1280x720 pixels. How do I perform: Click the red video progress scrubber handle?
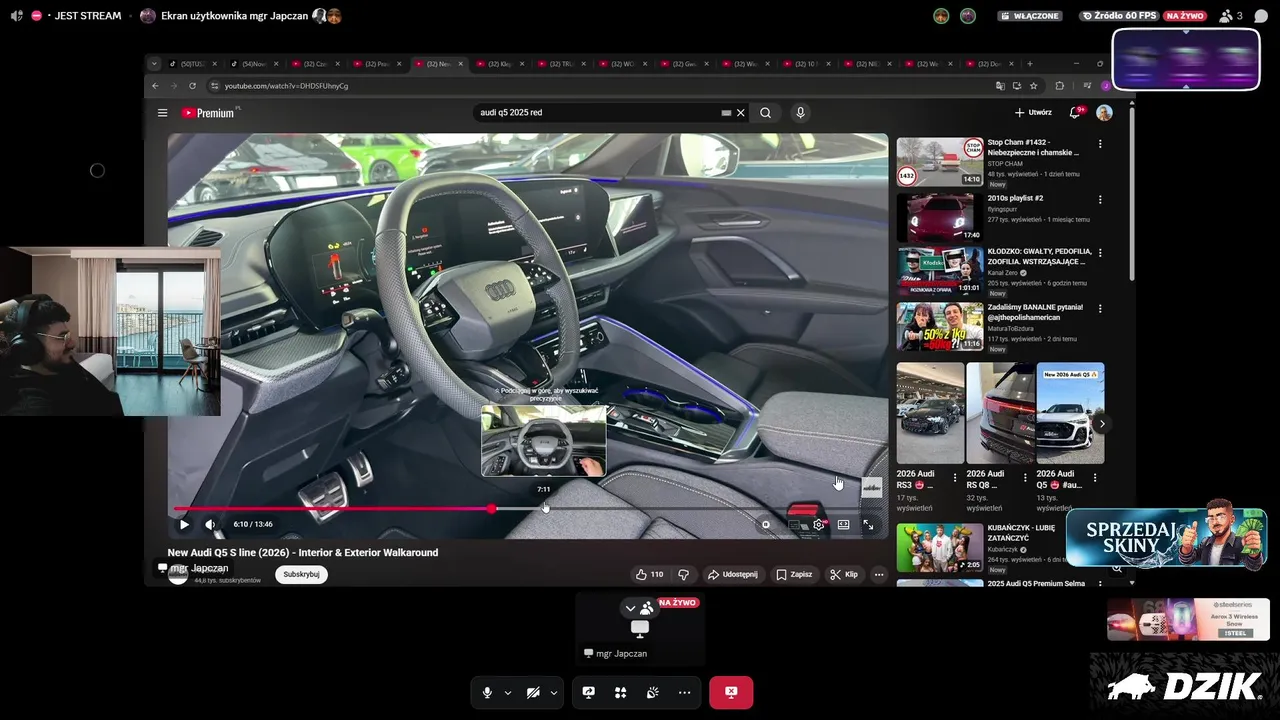[x=492, y=509]
